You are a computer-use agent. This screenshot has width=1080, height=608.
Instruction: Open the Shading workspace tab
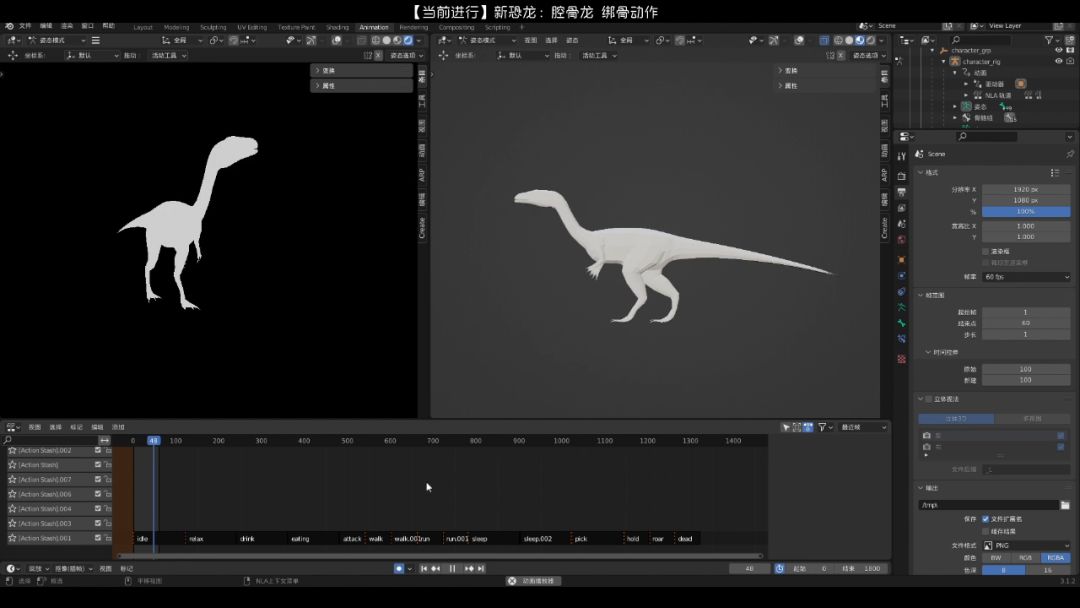[337, 27]
